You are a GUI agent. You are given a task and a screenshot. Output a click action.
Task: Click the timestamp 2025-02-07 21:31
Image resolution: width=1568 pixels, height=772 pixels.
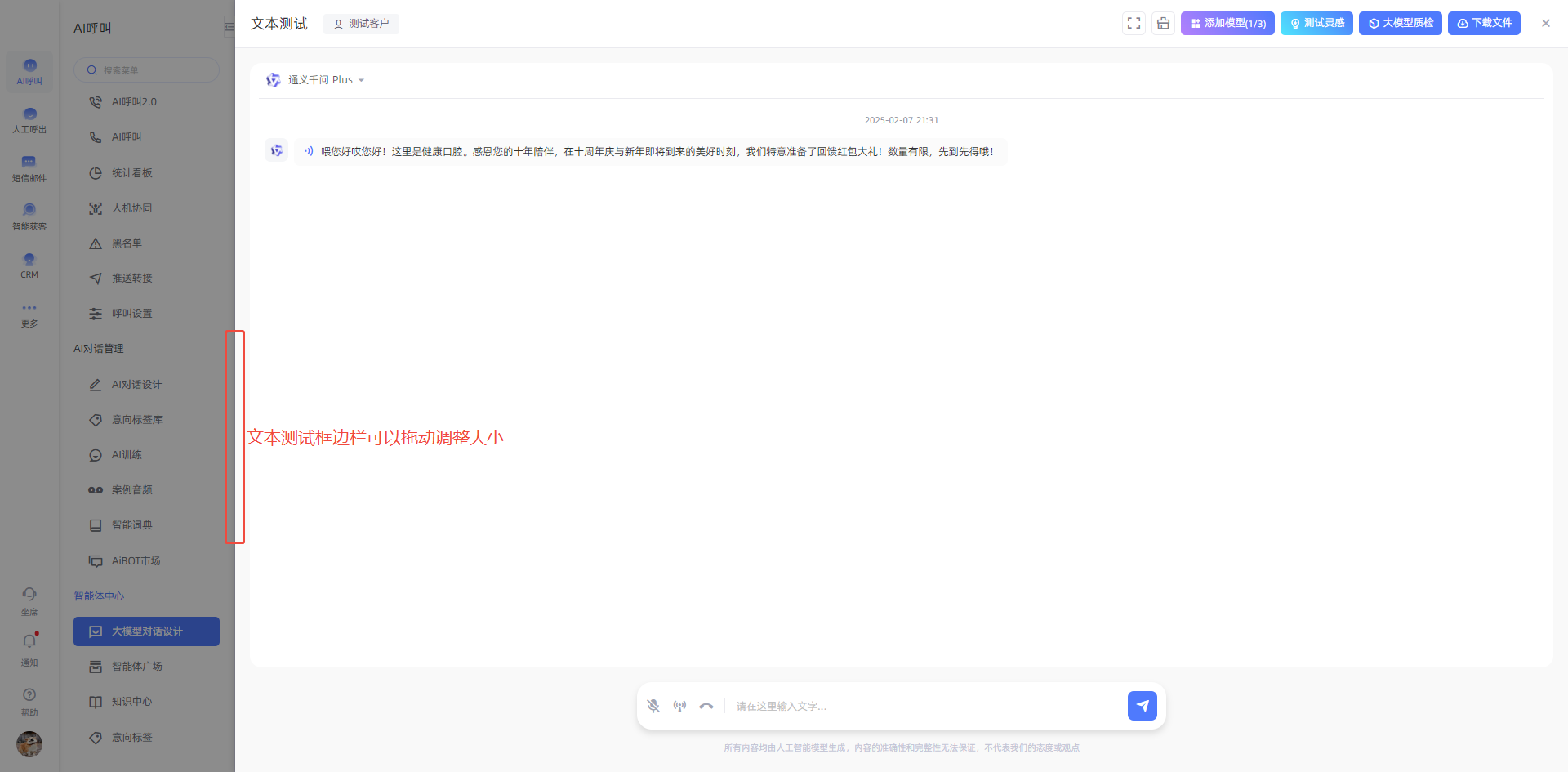tap(902, 120)
